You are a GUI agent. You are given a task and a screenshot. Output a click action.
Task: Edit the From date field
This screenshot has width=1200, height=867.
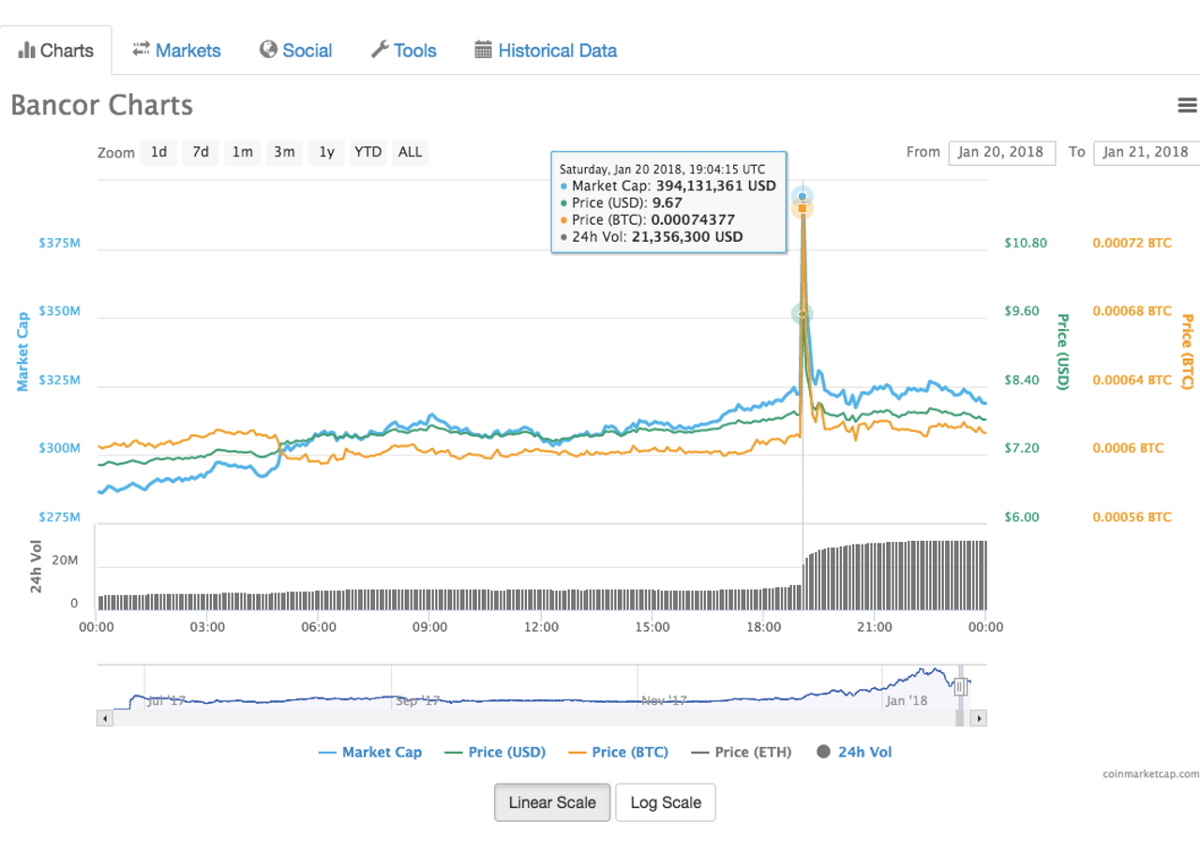pos(1001,152)
